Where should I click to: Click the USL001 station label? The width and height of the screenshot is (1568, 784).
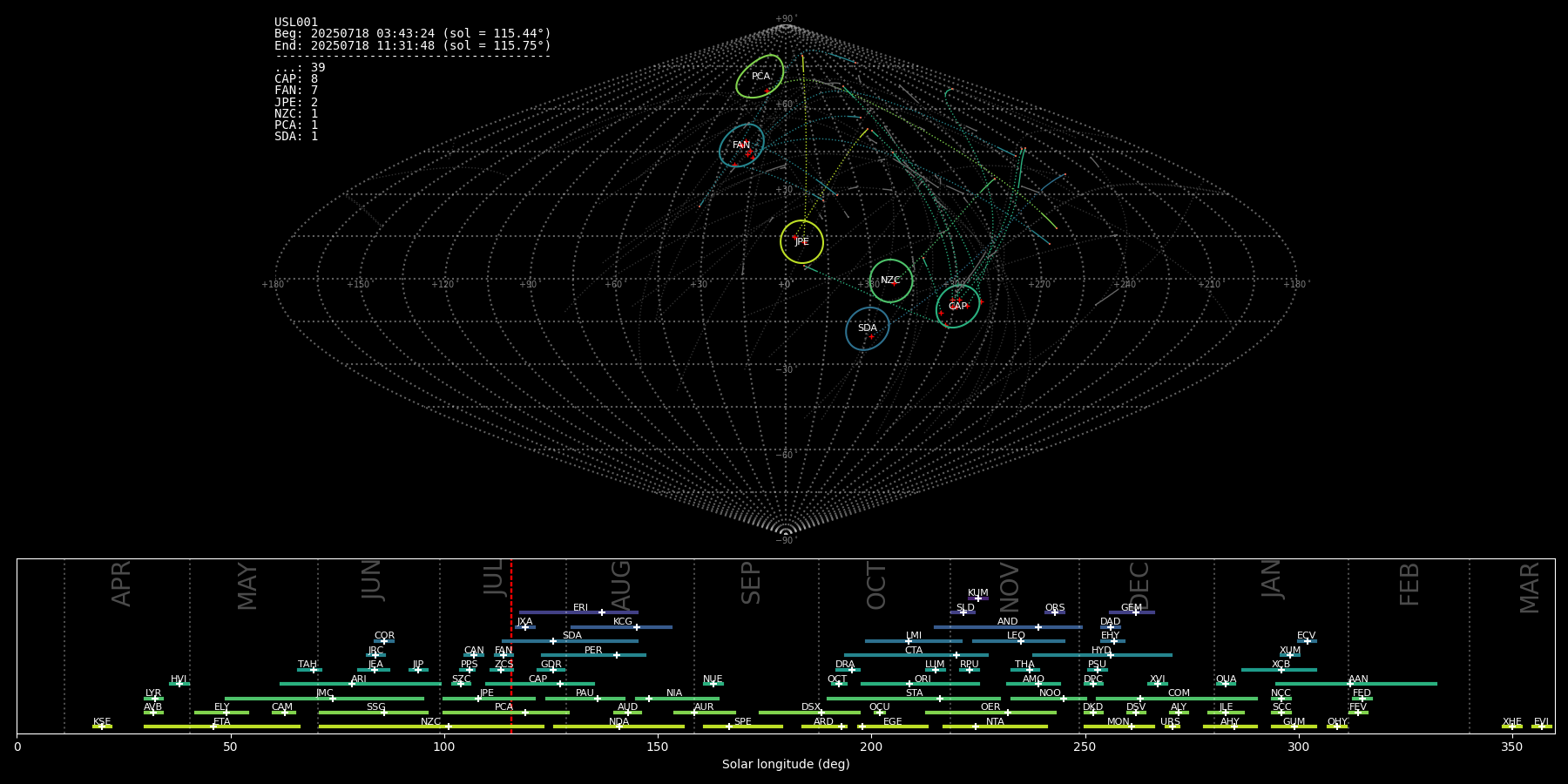click(x=296, y=23)
